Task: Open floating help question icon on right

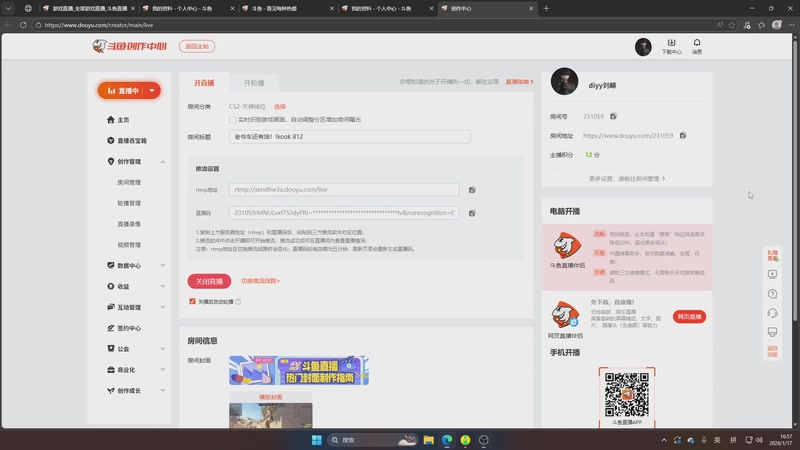Action: click(772, 293)
